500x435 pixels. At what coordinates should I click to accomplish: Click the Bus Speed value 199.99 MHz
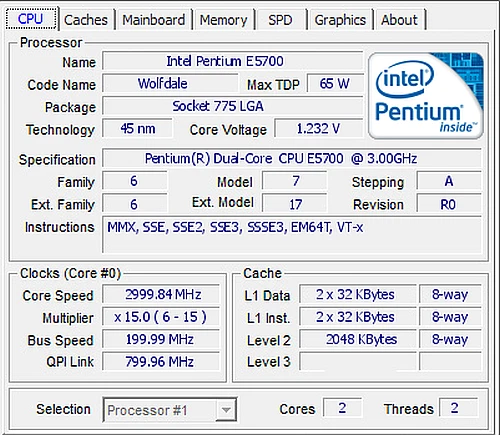[161, 340]
